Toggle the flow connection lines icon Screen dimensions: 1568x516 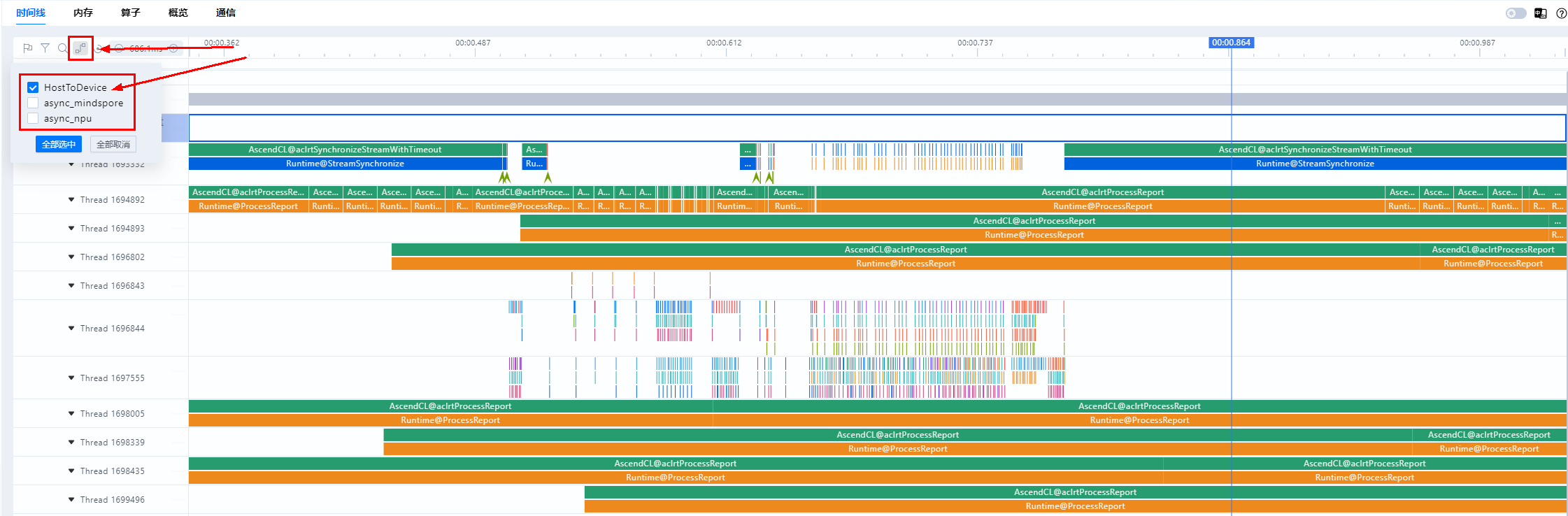coord(81,48)
